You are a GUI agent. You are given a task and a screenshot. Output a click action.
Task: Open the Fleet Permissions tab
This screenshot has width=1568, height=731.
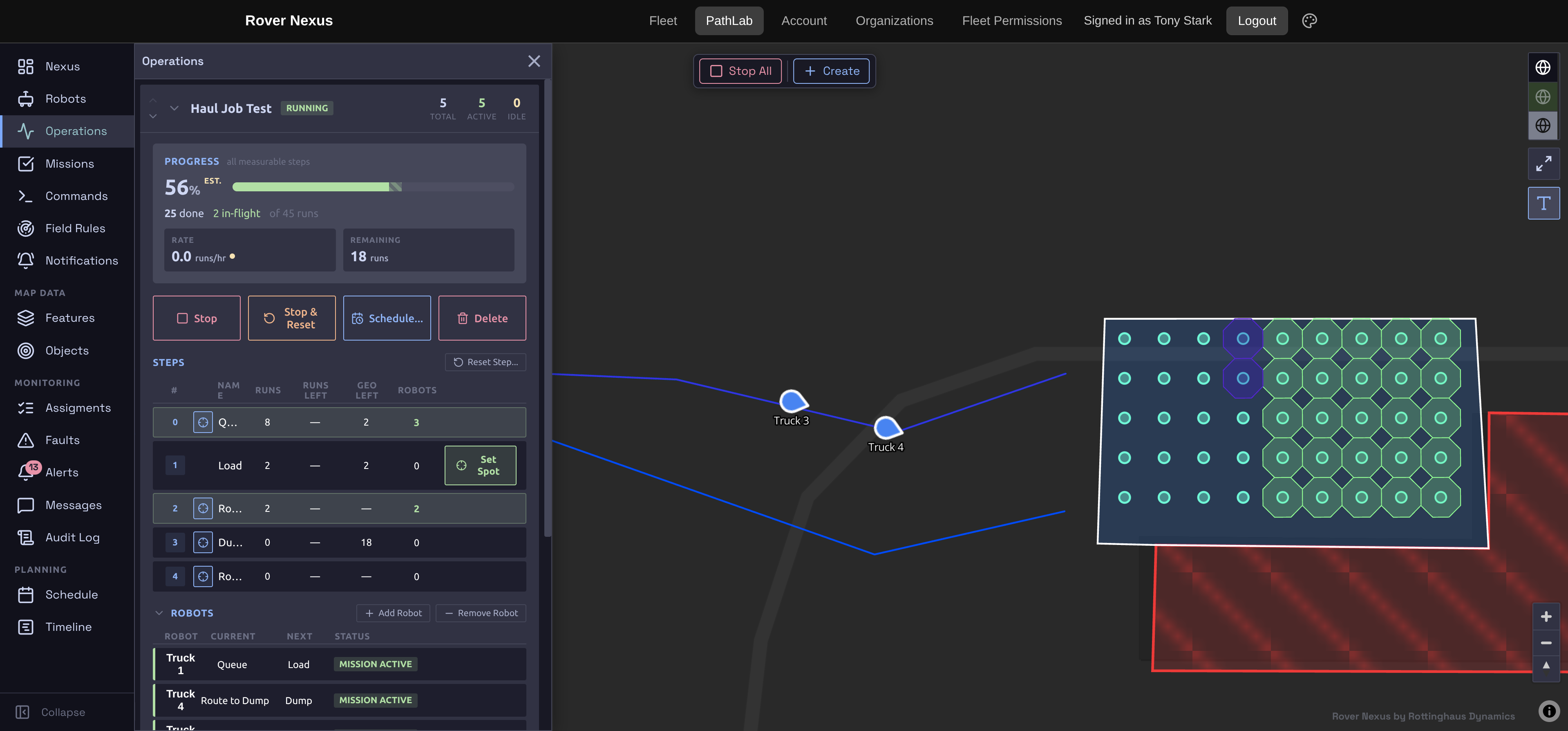[x=1012, y=21]
